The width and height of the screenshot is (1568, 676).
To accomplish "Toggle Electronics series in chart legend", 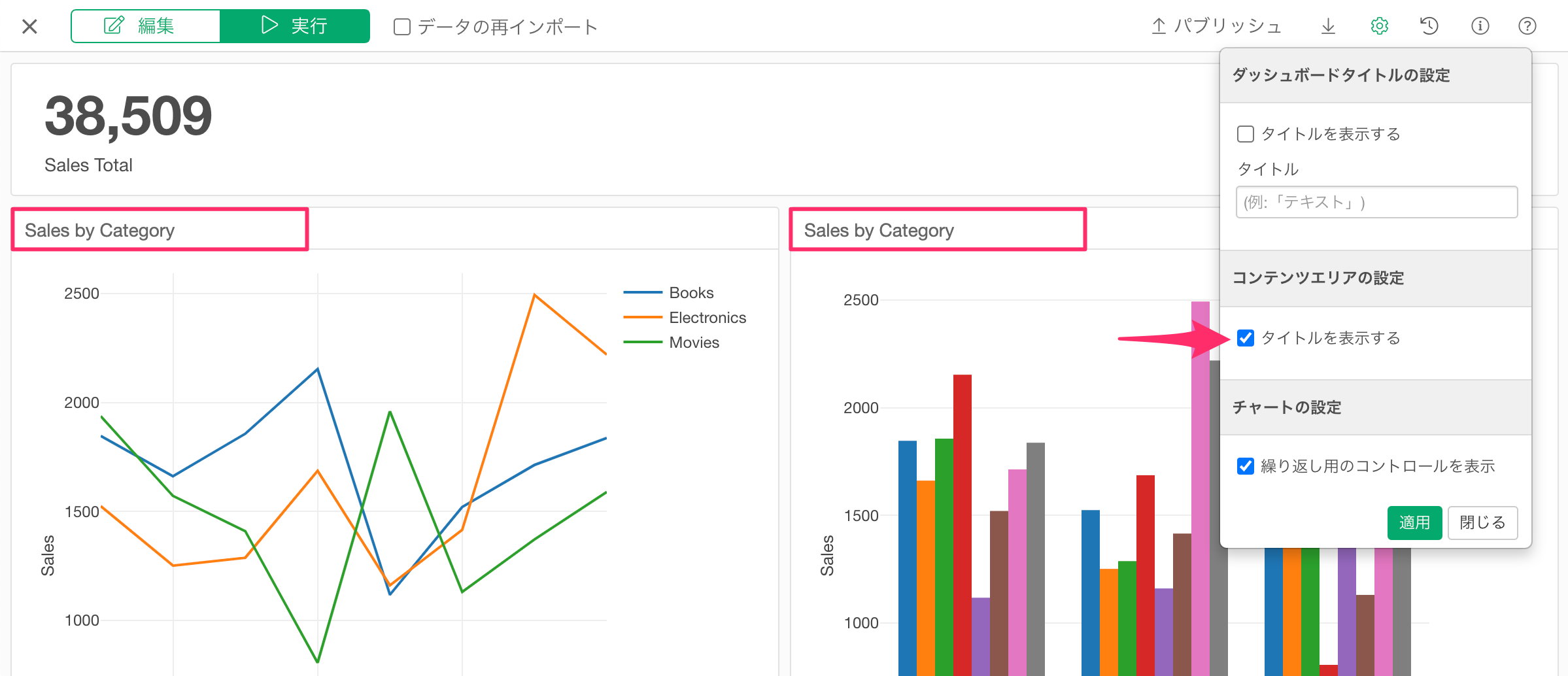I will [x=707, y=318].
